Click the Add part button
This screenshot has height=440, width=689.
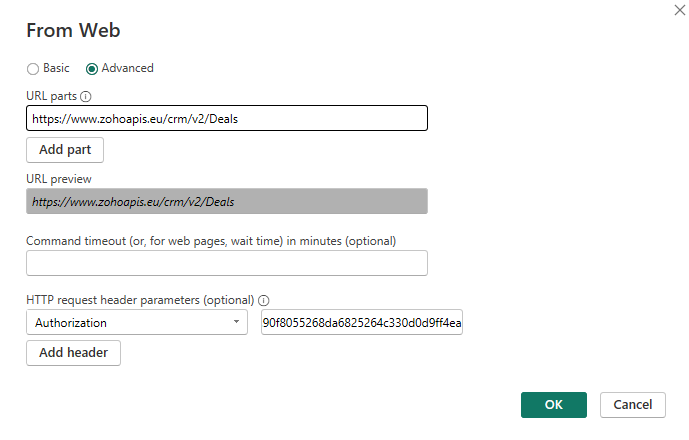[x=65, y=150]
